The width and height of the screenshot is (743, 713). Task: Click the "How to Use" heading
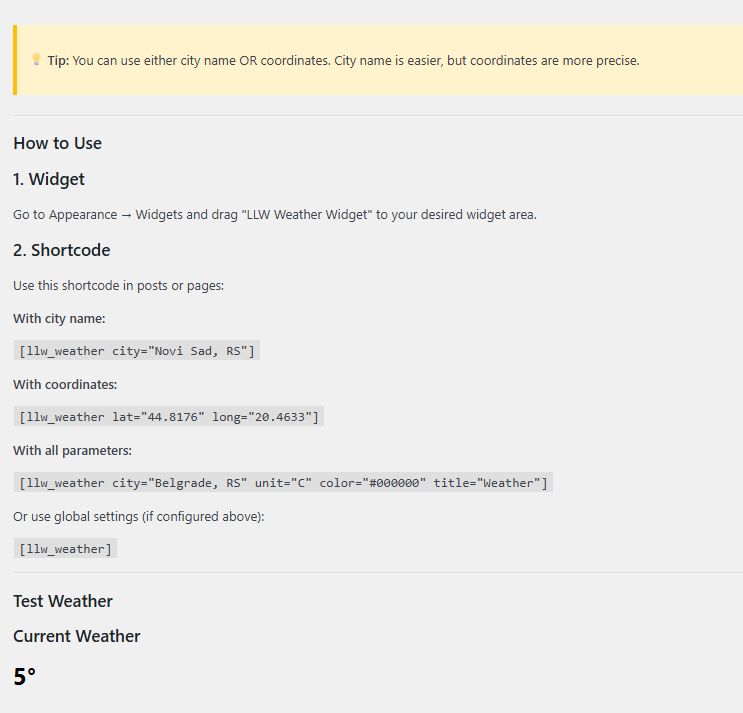point(57,143)
